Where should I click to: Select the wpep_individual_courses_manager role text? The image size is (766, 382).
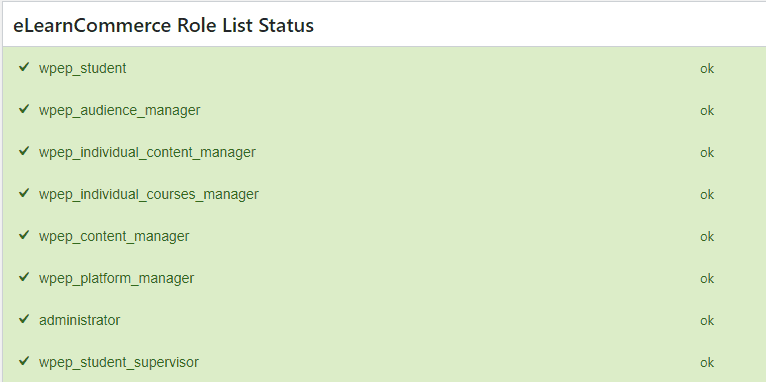[149, 194]
